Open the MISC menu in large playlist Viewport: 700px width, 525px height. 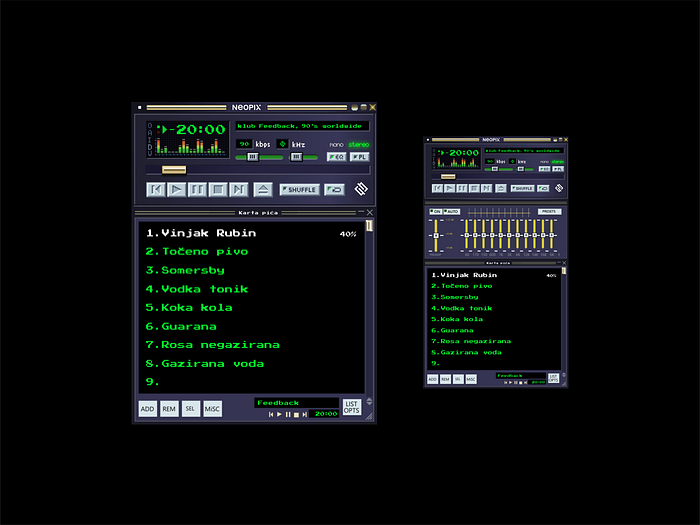tap(212, 409)
